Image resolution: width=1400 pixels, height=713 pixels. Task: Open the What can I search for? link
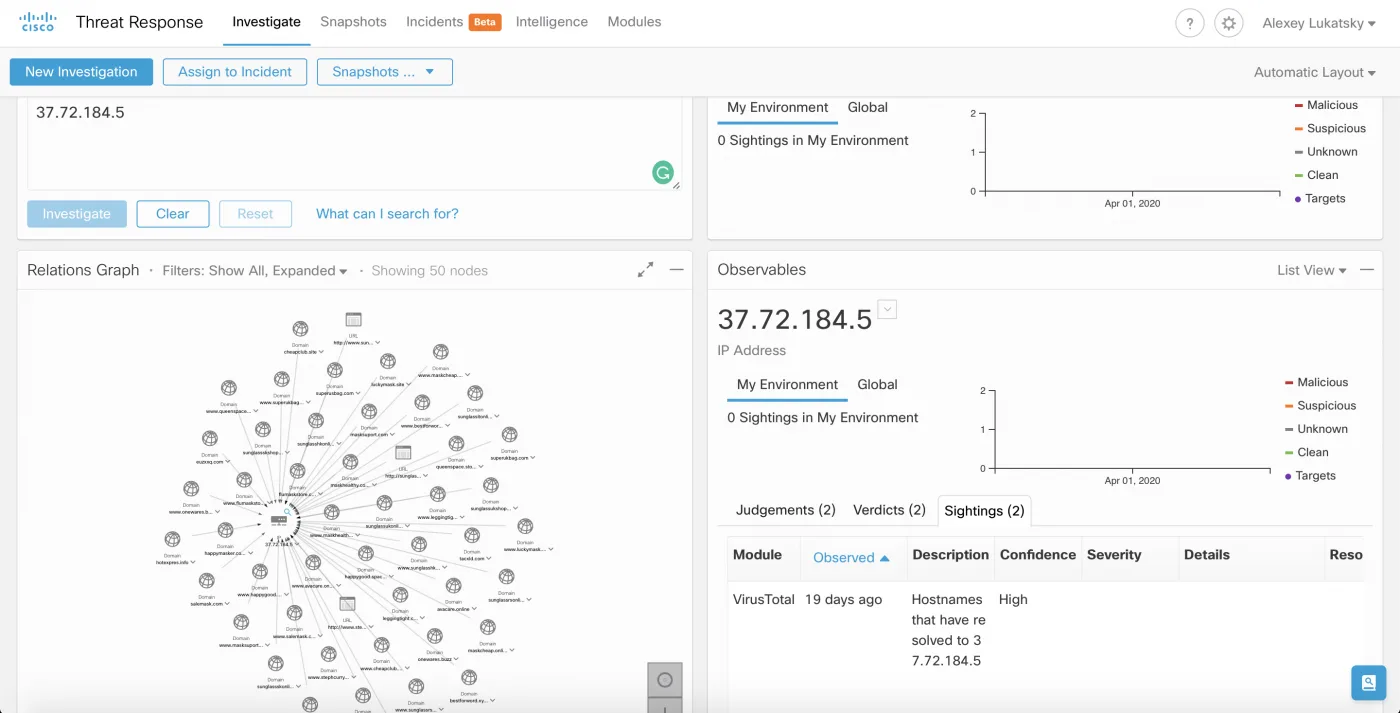[387, 214]
